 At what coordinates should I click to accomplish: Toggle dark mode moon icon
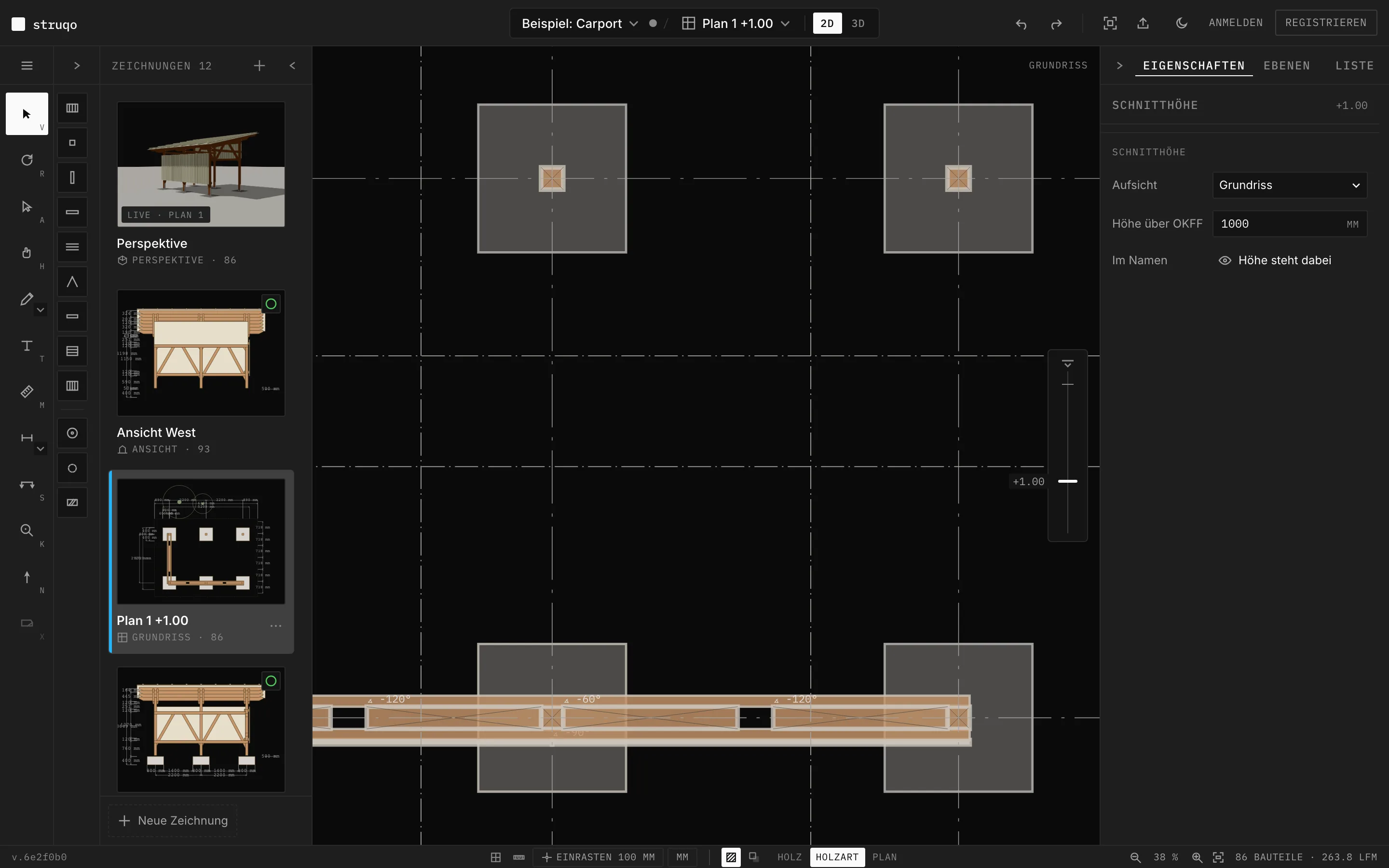pyautogui.click(x=1181, y=23)
